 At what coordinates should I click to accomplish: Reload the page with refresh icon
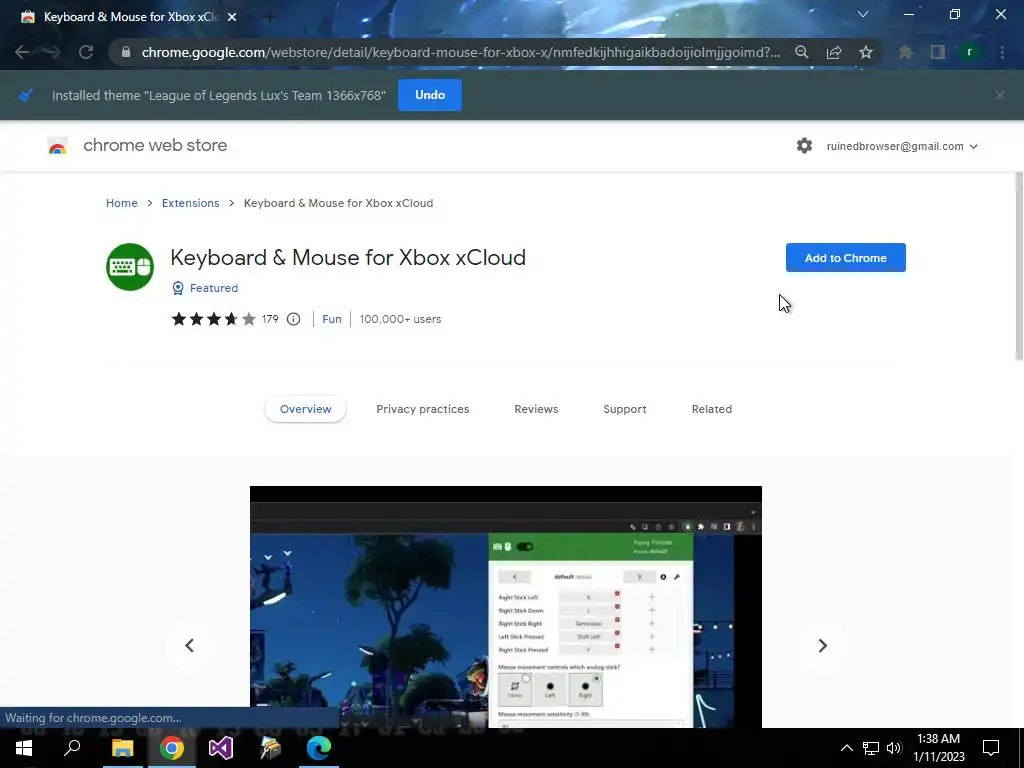[x=86, y=52]
